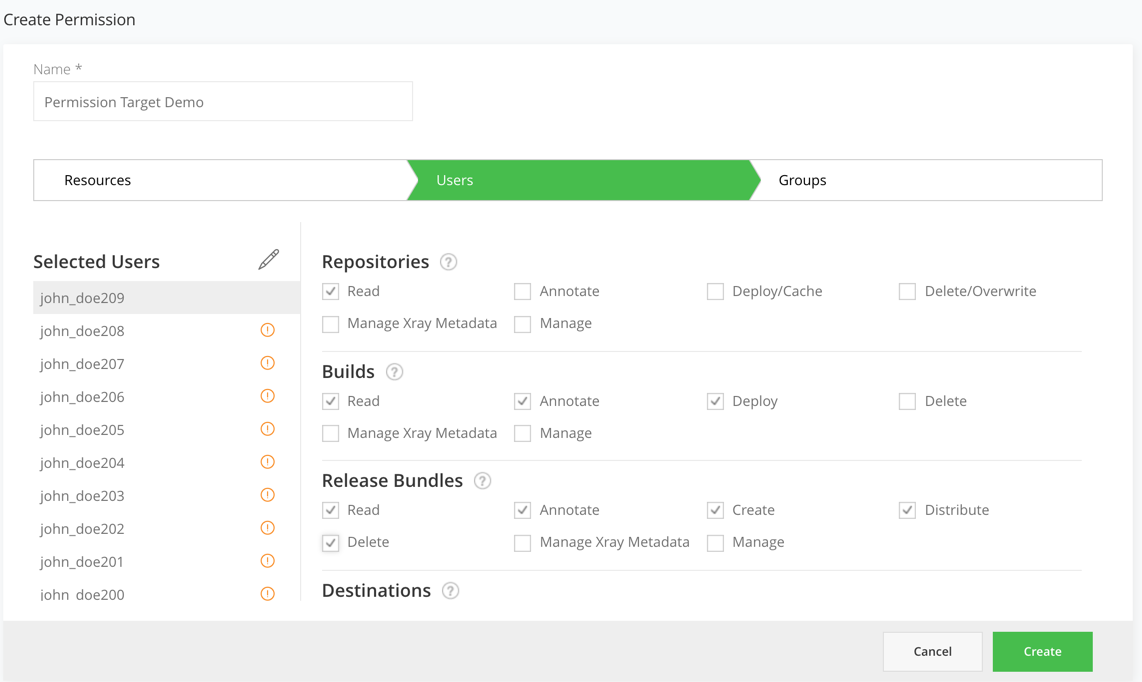The image size is (1142, 682).
Task: Open the Release Bundles help tooltip icon
Action: 482,480
